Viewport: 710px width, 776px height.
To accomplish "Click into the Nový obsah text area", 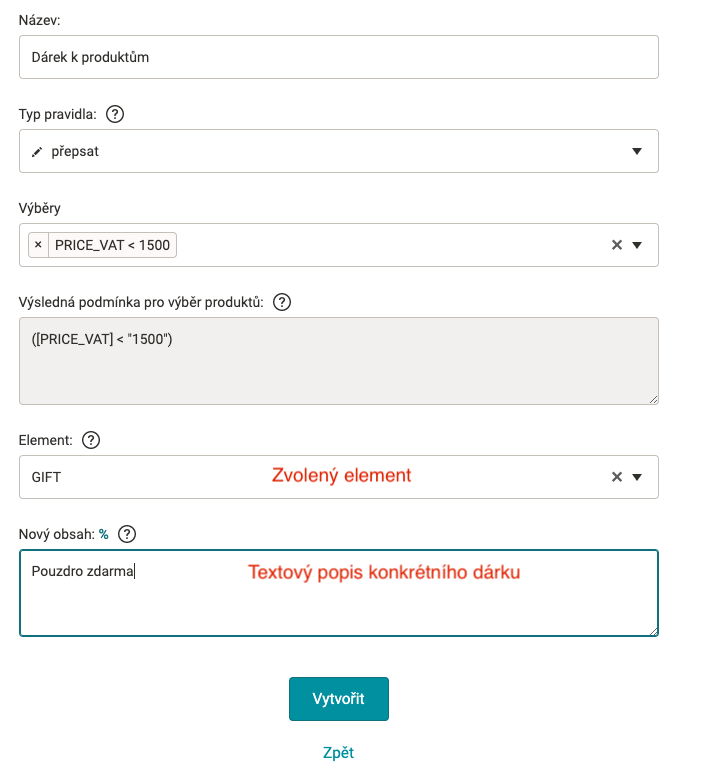I will tap(339, 593).
